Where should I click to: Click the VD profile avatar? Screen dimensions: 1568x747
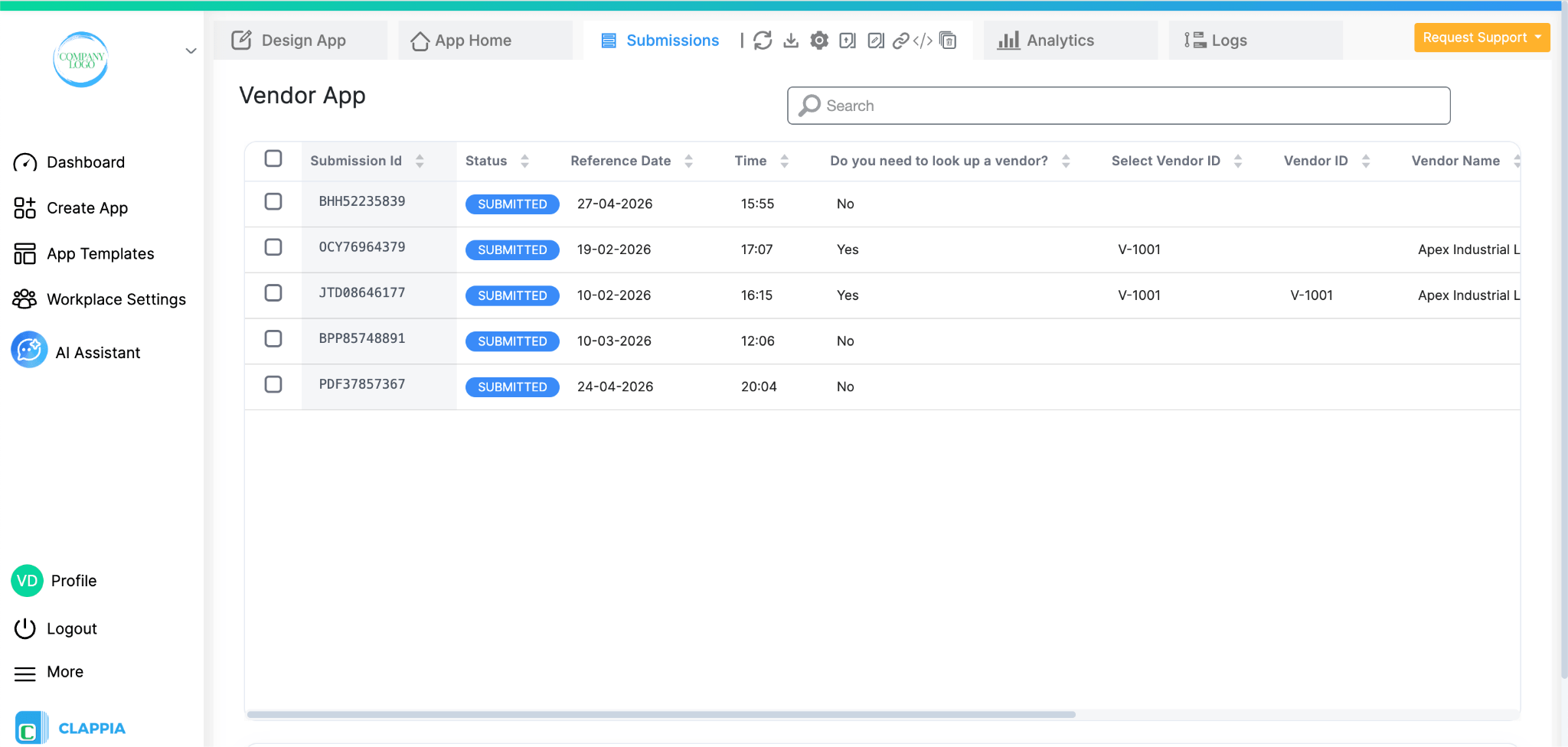coord(27,581)
